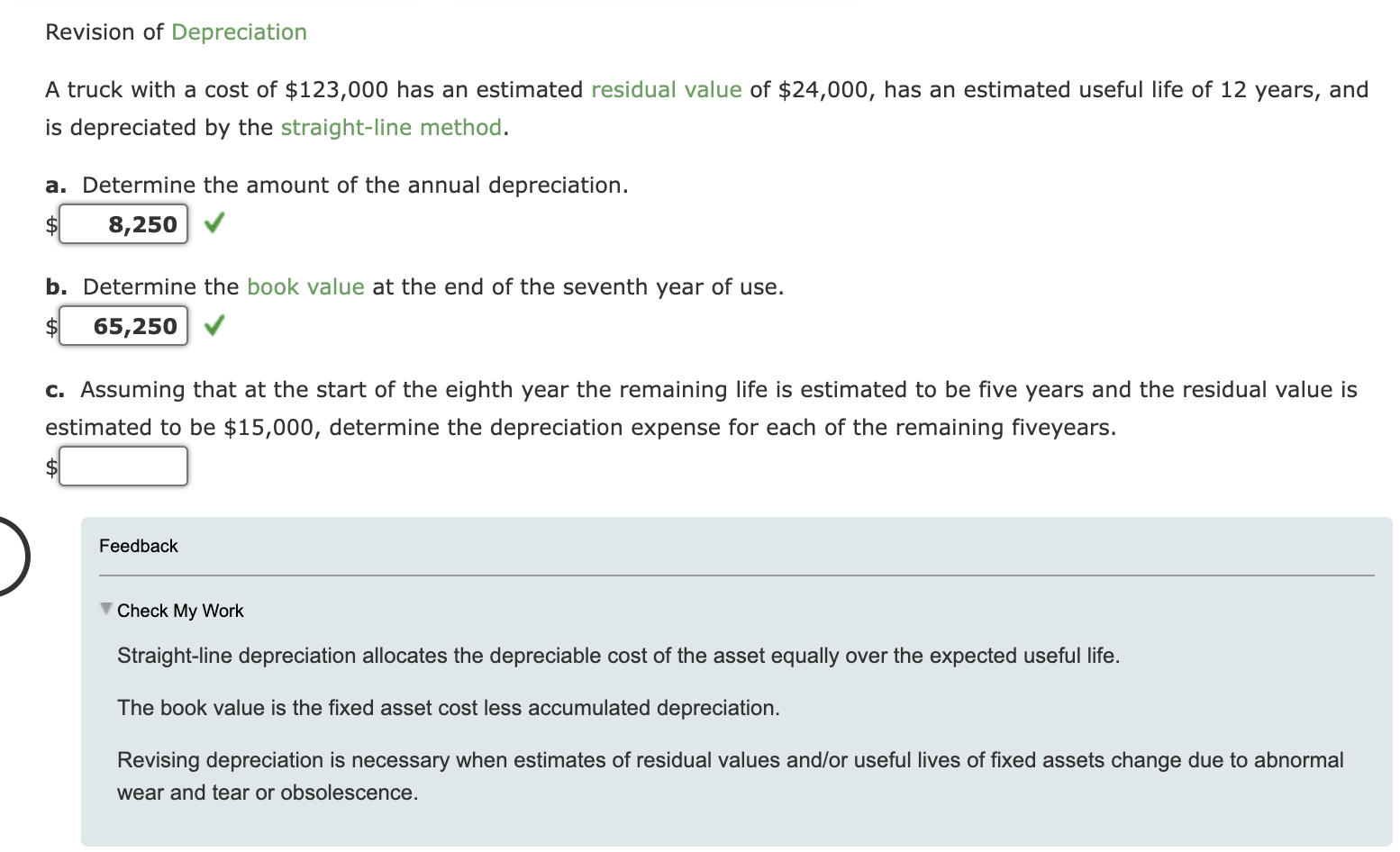Open the residual value definition link
This screenshot has height=852, width=1400.
tap(665, 89)
